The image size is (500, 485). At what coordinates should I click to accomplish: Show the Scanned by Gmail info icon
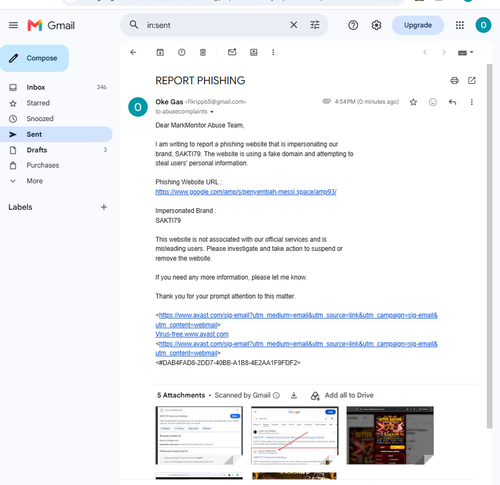pos(276,395)
